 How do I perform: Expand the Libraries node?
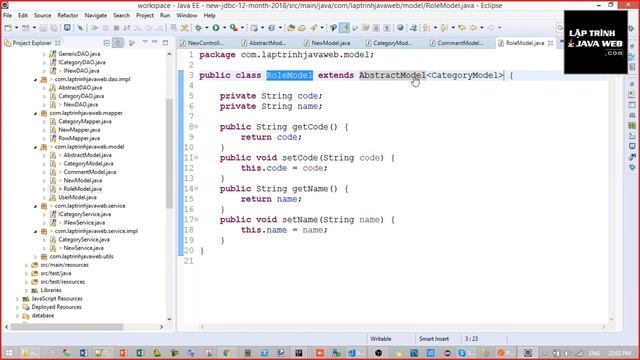tap(27, 291)
